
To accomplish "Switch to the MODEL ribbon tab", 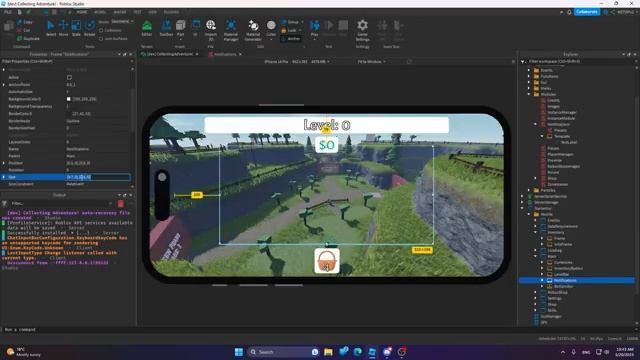I will click(100, 12).
